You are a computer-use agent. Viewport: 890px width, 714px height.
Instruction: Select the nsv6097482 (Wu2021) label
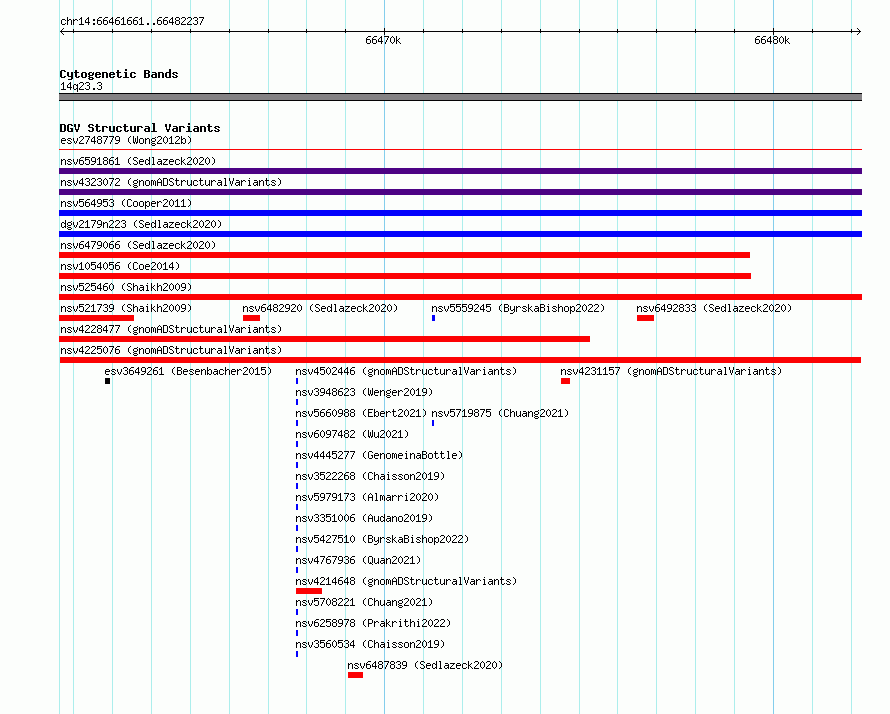point(352,434)
